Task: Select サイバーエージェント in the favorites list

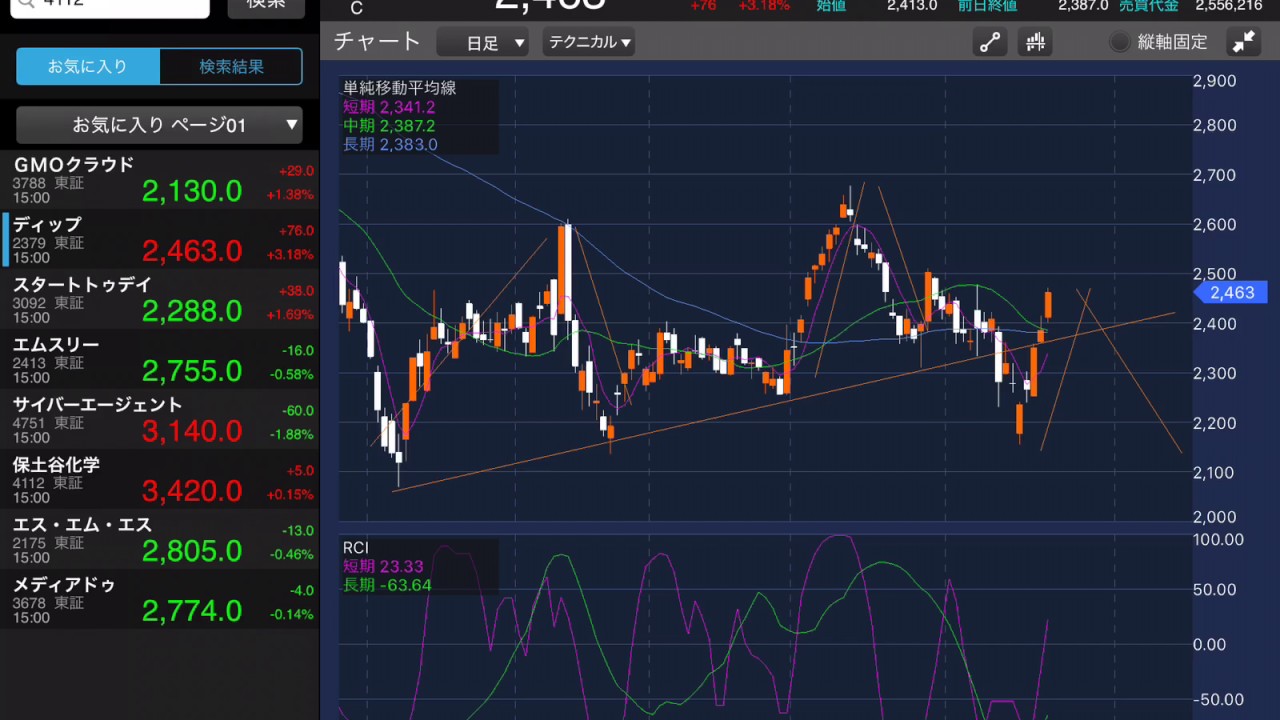Action: [159, 420]
